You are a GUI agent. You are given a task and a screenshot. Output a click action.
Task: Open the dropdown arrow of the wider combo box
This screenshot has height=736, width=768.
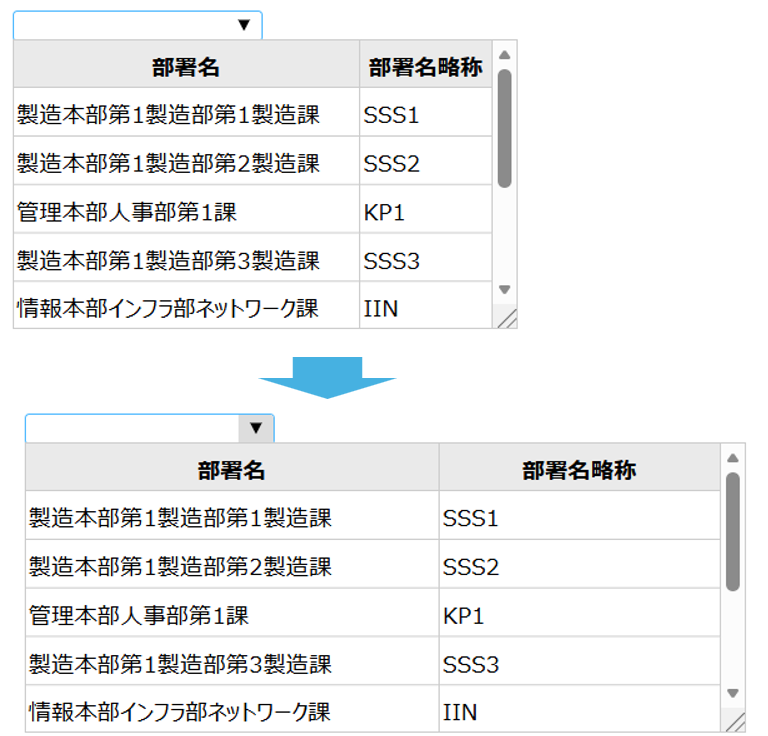[256, 429]
